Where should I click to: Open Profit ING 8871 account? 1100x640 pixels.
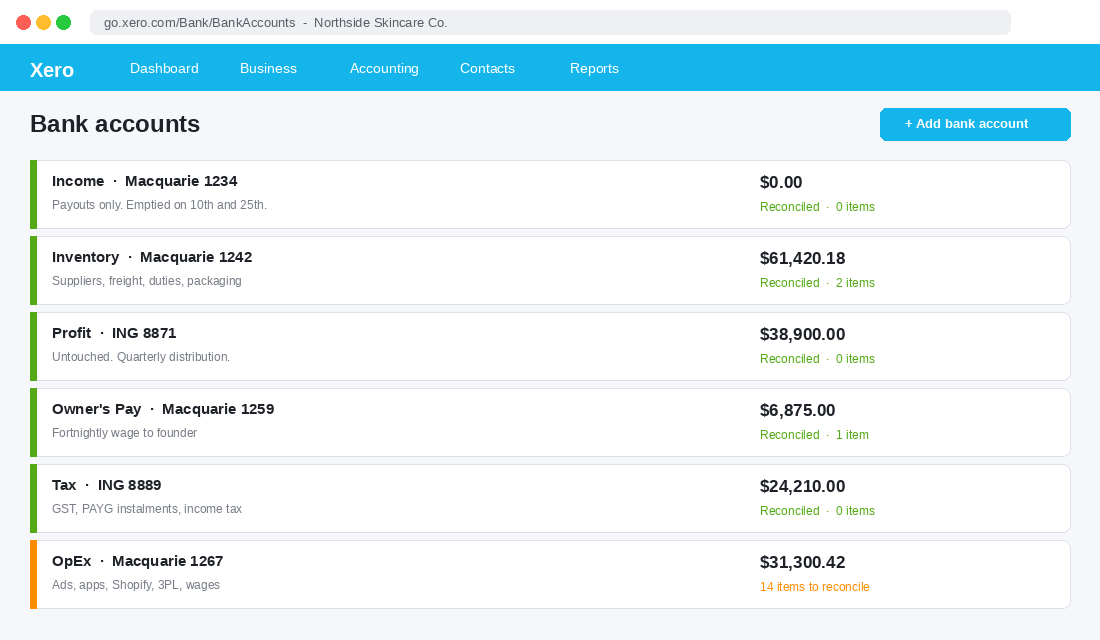tap(550, 346)
